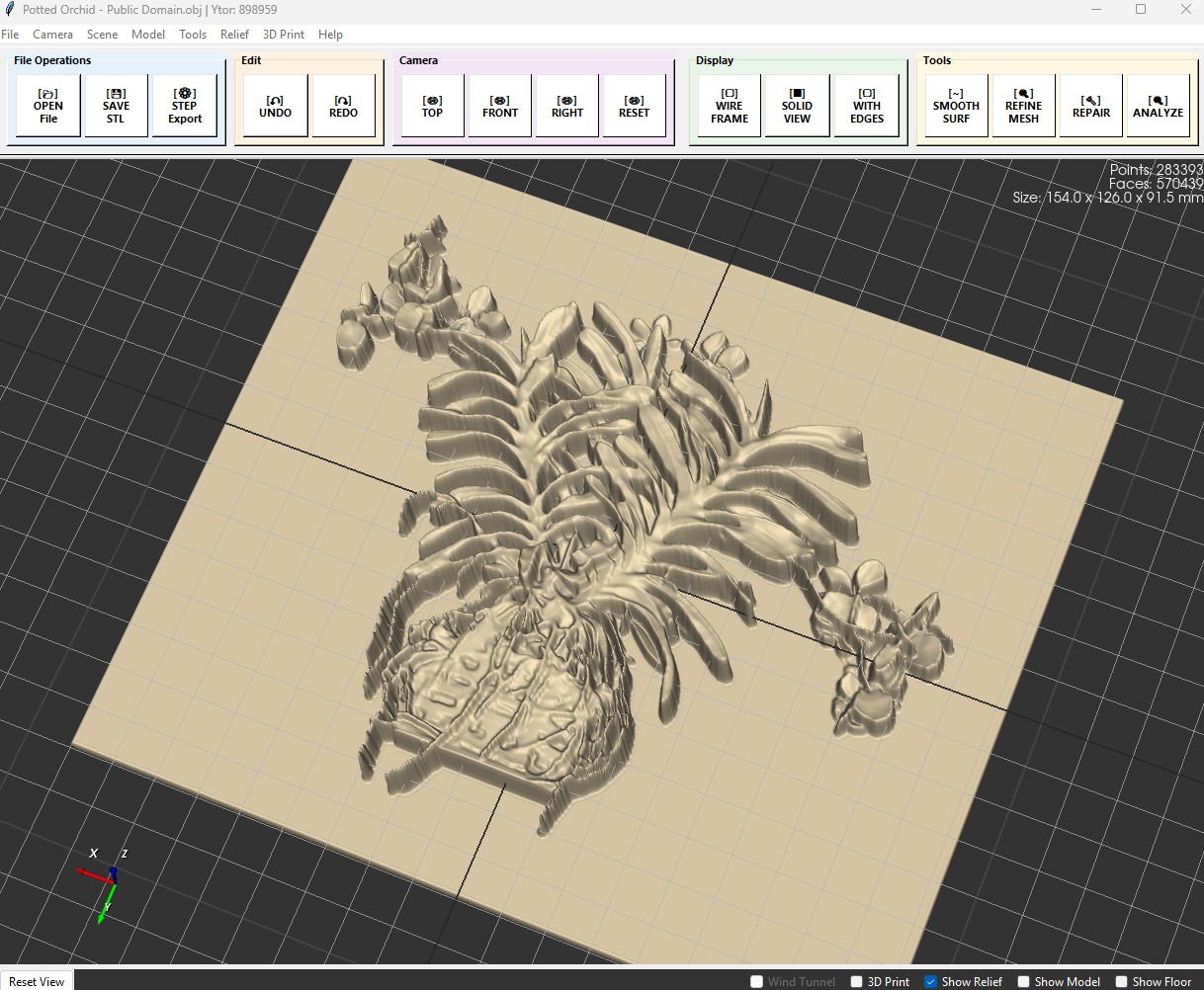Viewport: 1204px width, 990px height.
Task: Click the OPEN File toolbar button
Action: tap(48, 106)
